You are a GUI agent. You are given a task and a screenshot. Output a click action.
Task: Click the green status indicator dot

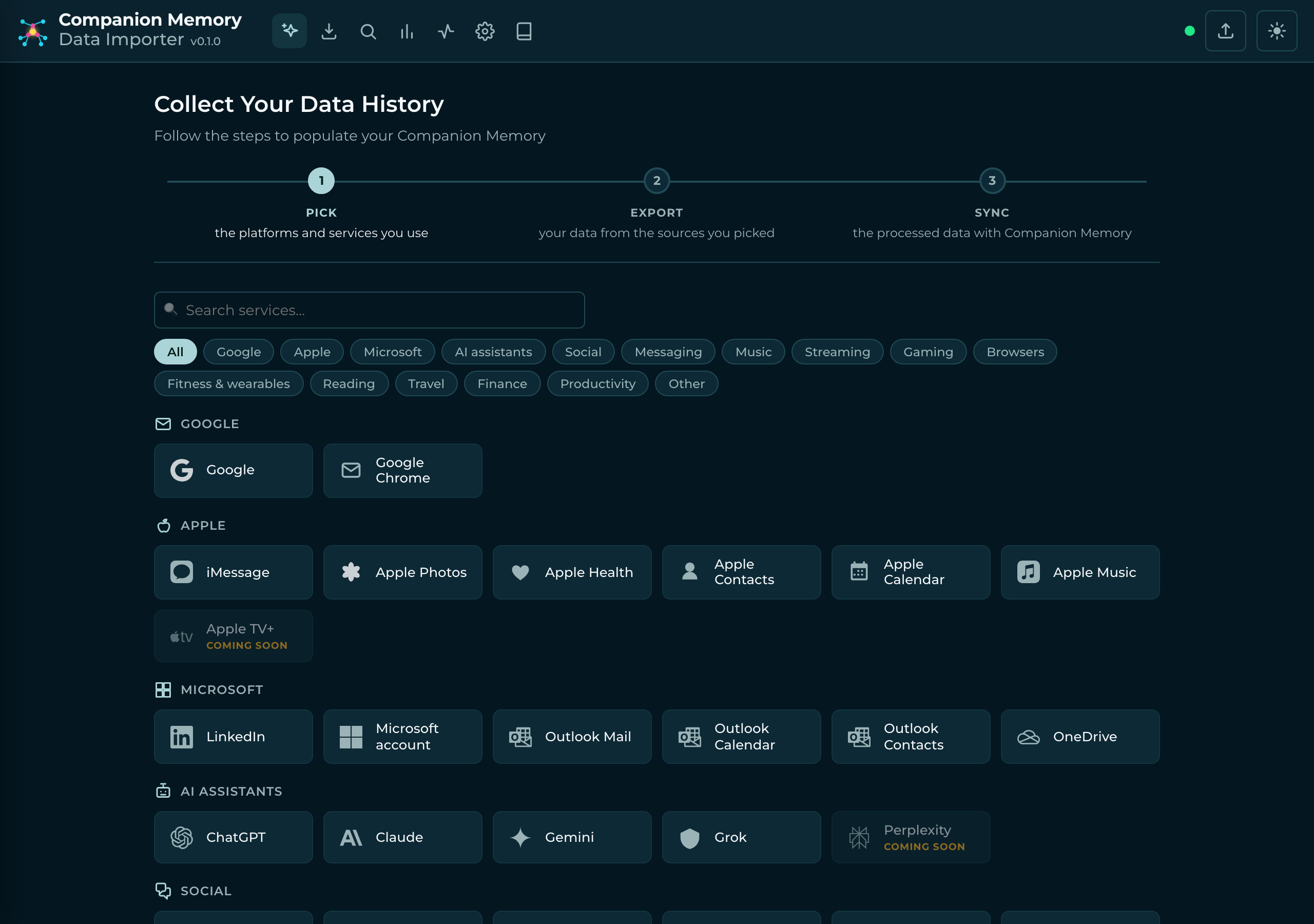1190,31
